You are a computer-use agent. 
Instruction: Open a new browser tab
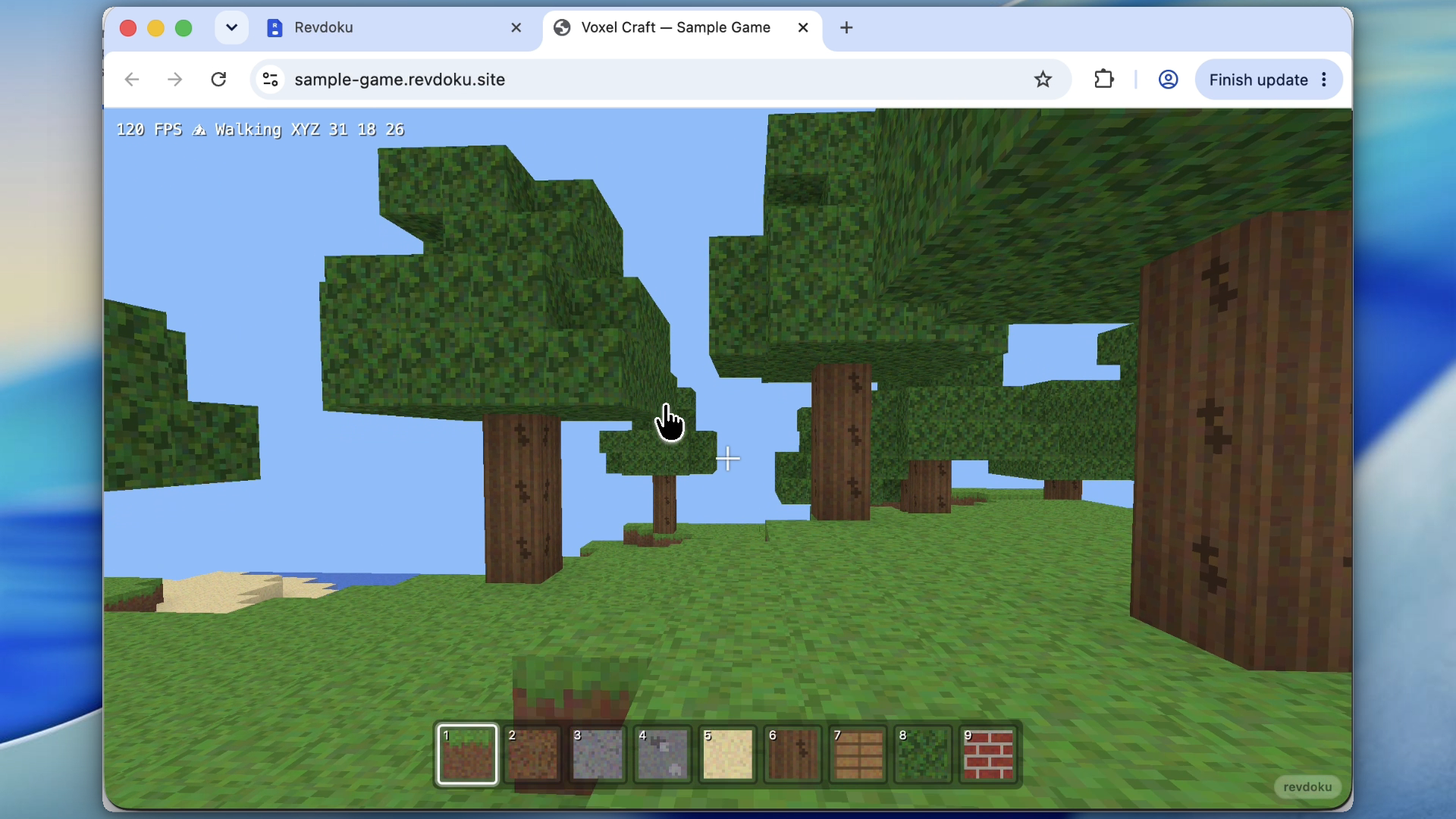(x=846, y=28)
